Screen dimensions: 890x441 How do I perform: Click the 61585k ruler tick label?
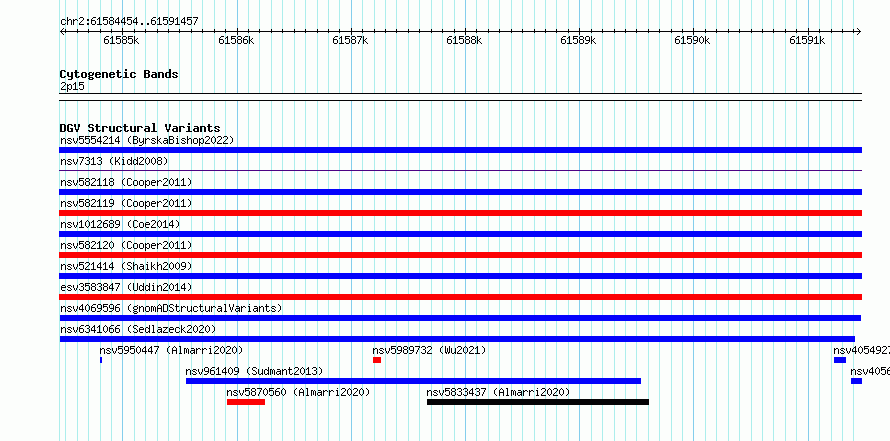121,40
